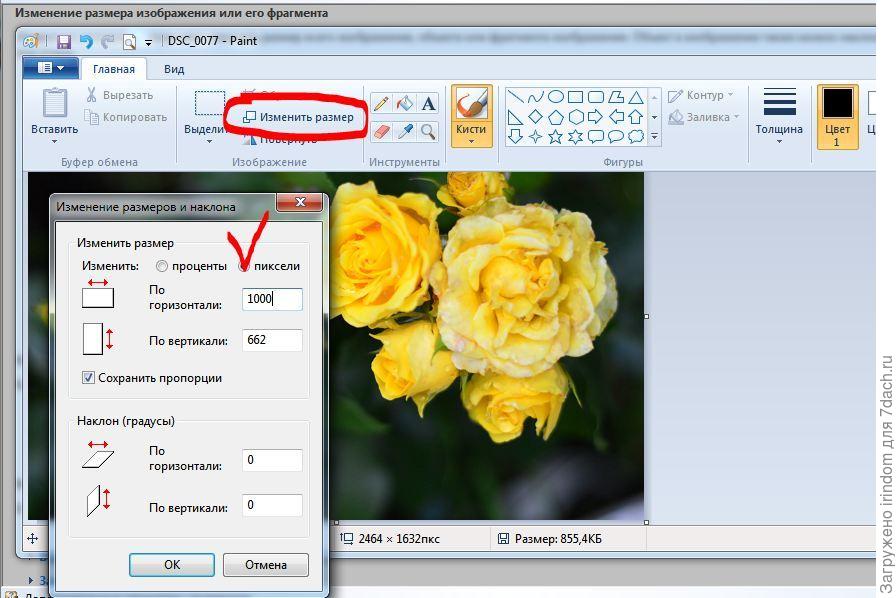Image resolution: width=896 pixels, height=598 pixels.
Task: Expand the Вставить dropdown arrow
Action: [x=54, y=141]
